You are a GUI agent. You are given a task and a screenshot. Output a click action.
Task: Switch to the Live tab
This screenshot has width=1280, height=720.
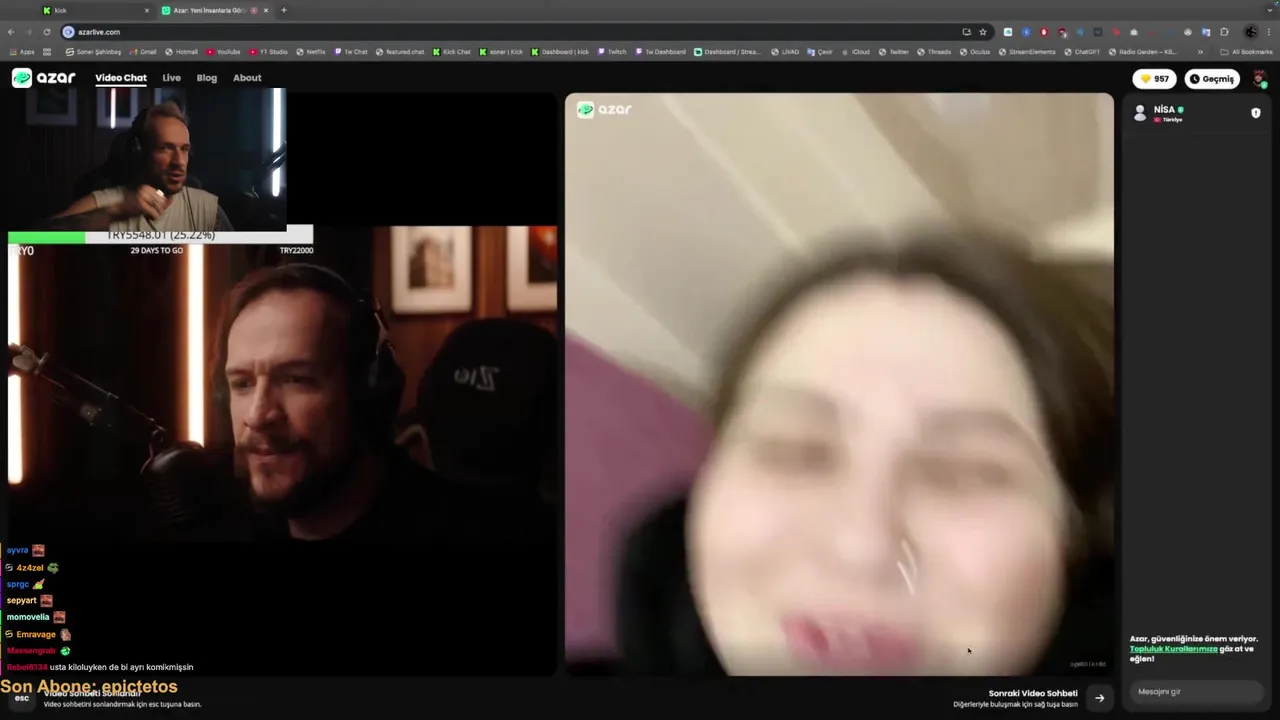coord(172,78)
